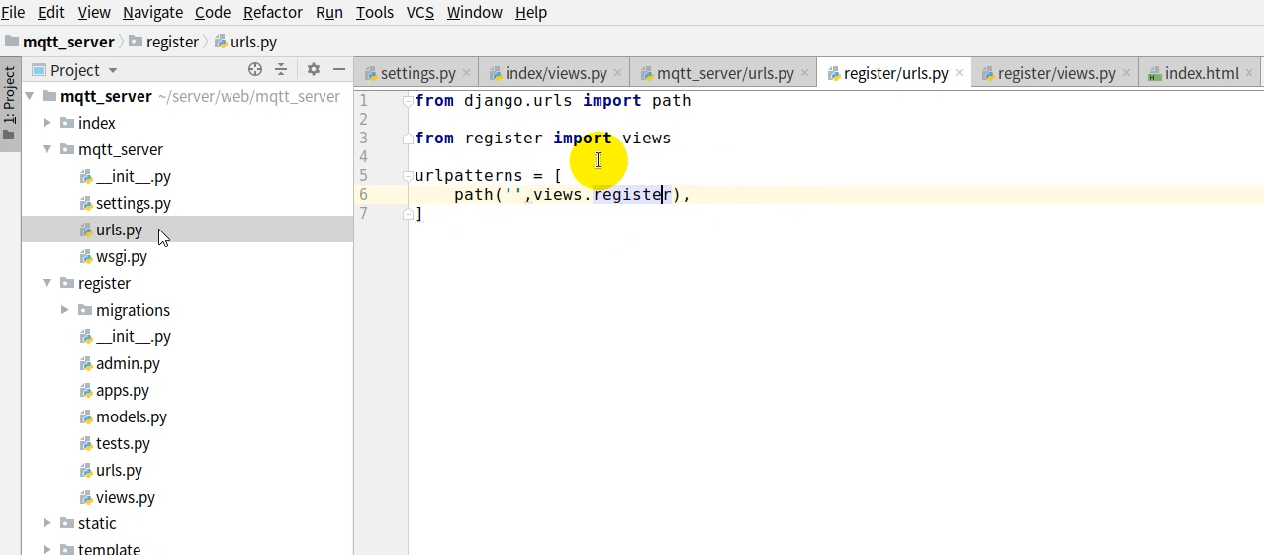Open the Project view dropdown
1264x555 pixels.
[x=113, y=70]
